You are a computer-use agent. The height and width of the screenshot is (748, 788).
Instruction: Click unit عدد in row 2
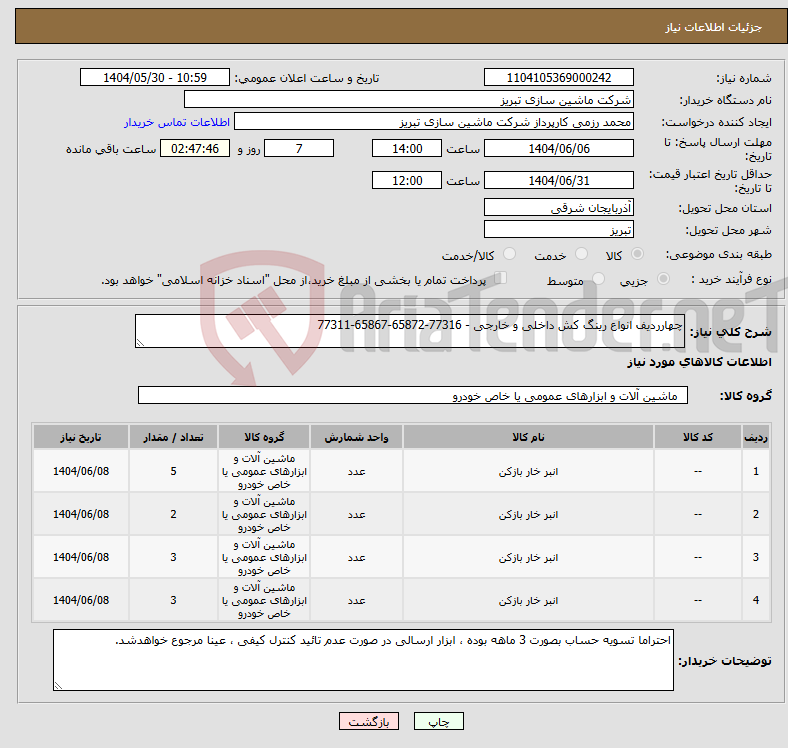(x=356, y=515)
